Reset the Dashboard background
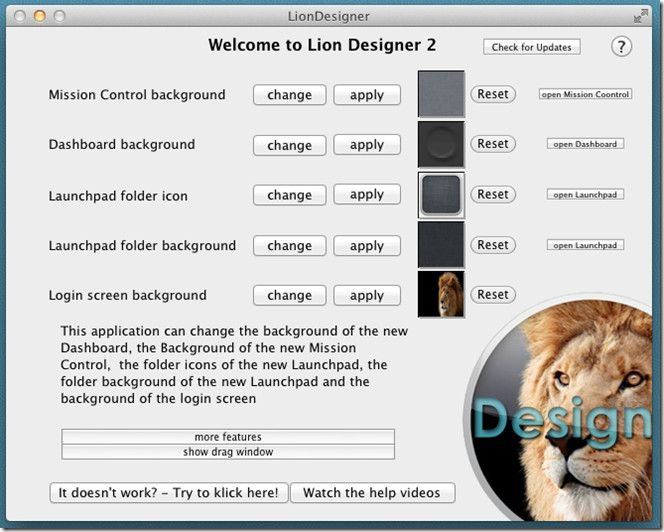This screenshot has height=532, width=664. tap(493, 144)
